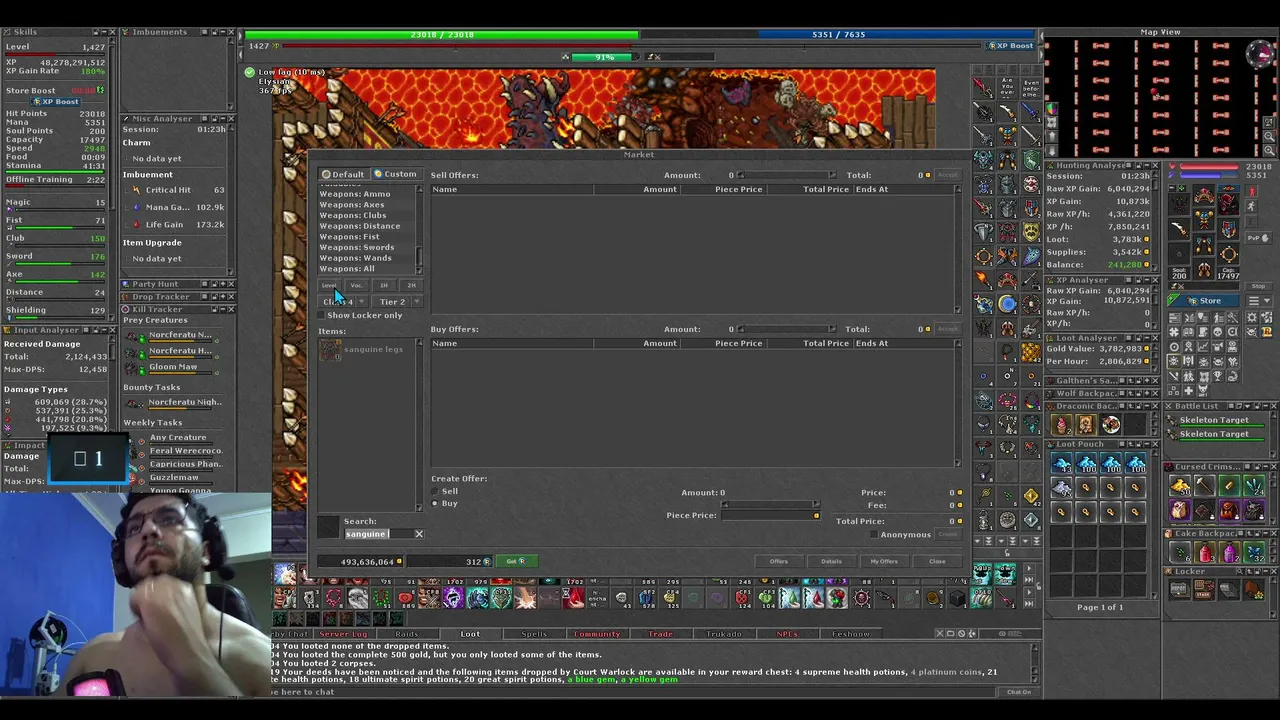The image size is (1280, 720).
Task: Select the Sell radio under Create Offer
Action: coord(435,492)
